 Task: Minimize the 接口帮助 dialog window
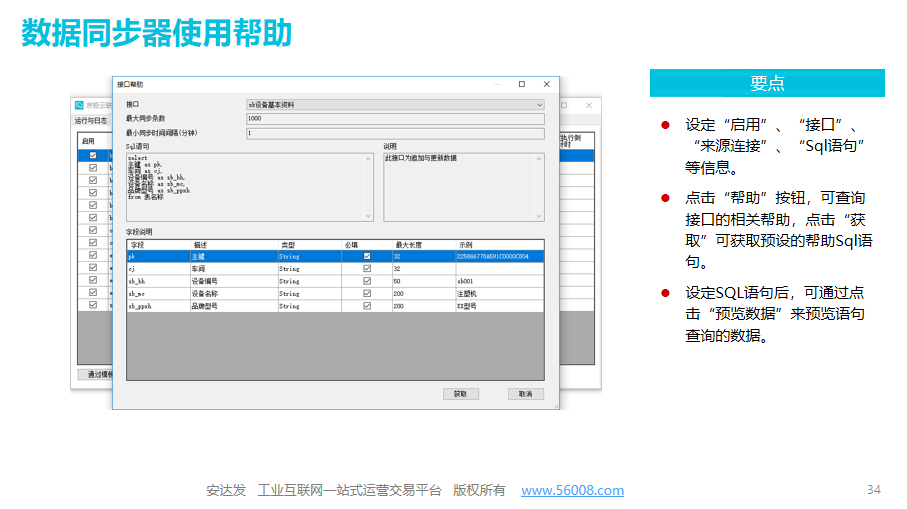point(496,85)
